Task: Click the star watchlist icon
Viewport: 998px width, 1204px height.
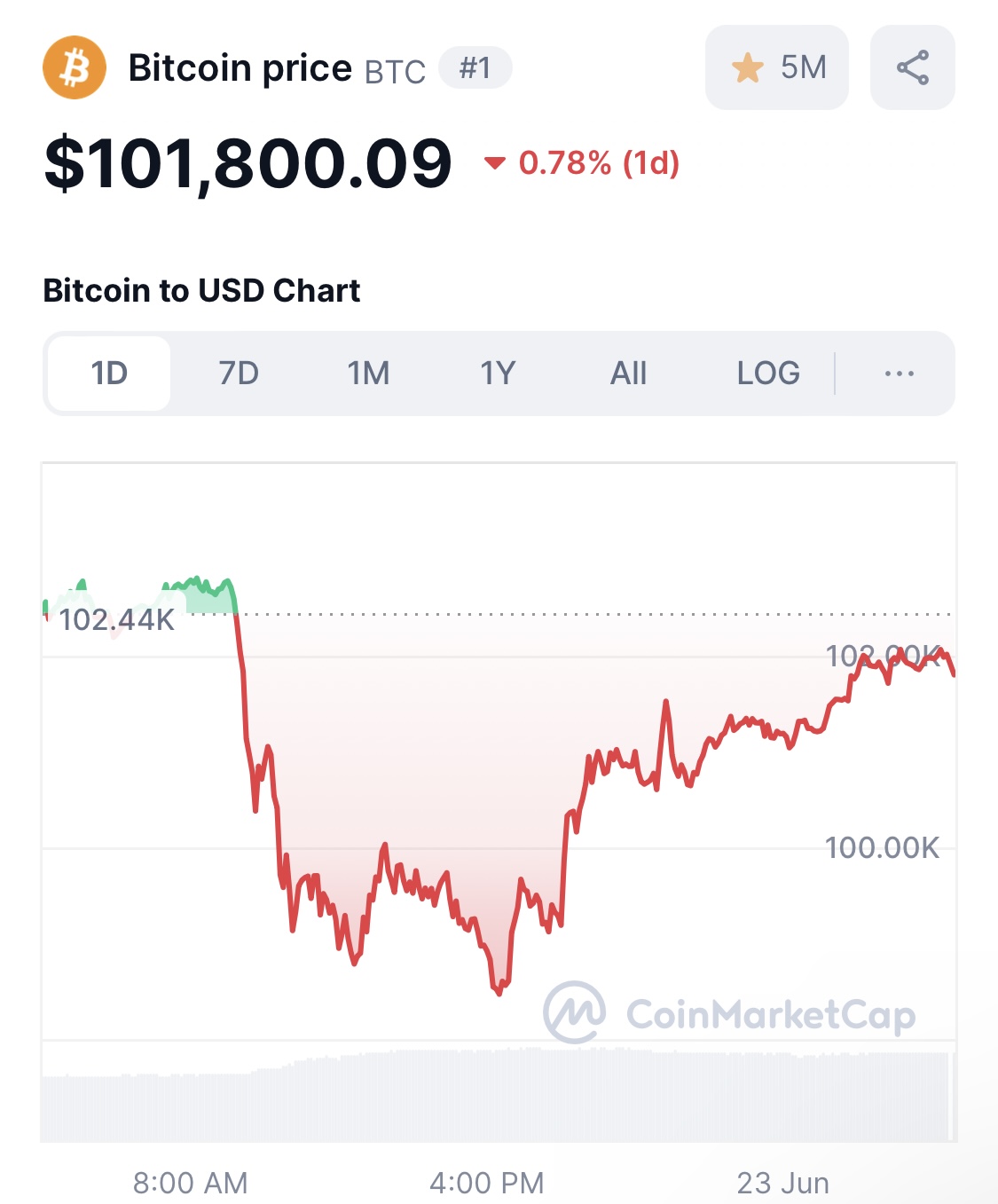Action: point(747,67)
